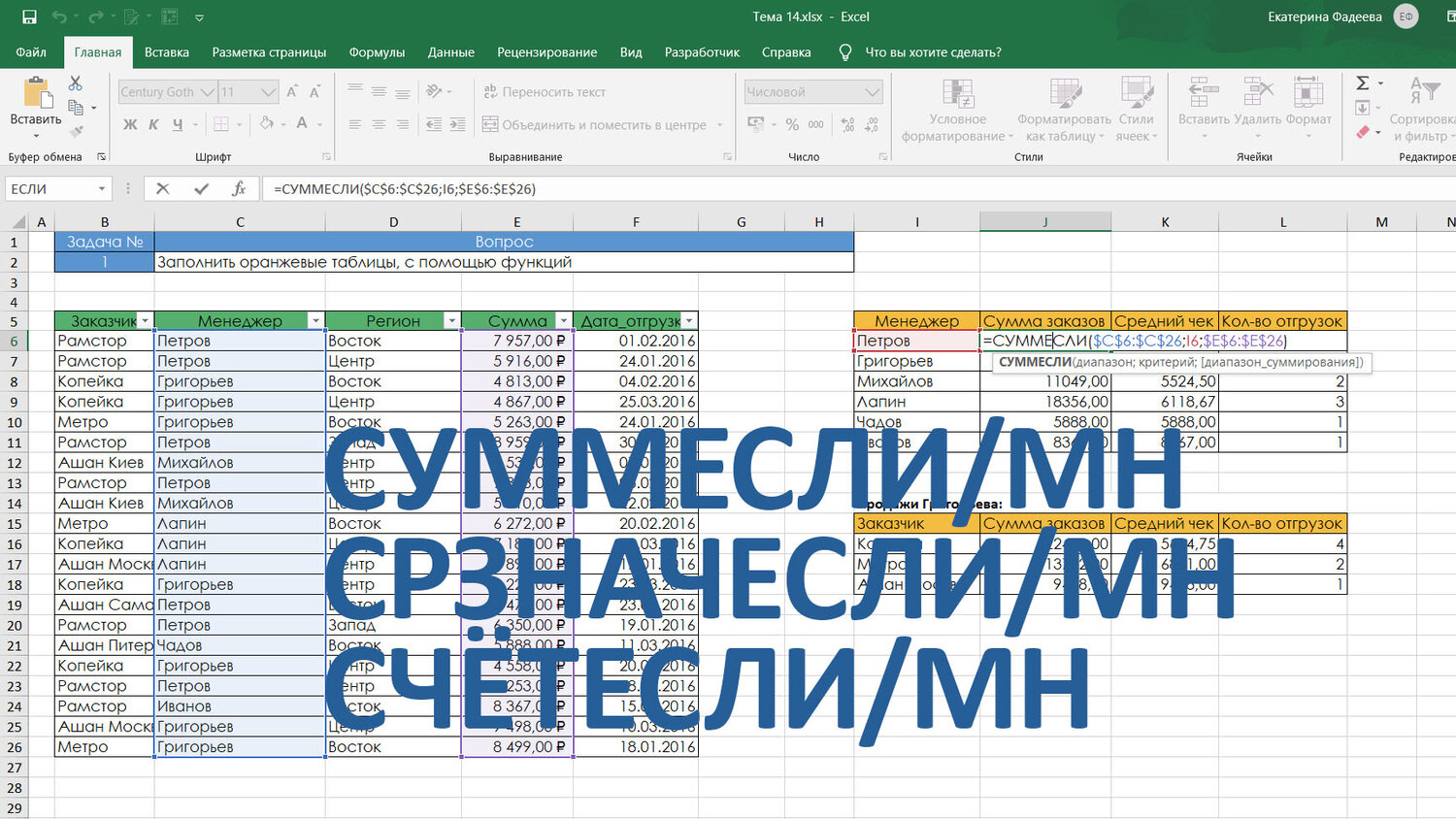The width and height of the screenshot is (1456, 819).
Task: Click the Redo arrow icon
Action: [x=95, y=16]
